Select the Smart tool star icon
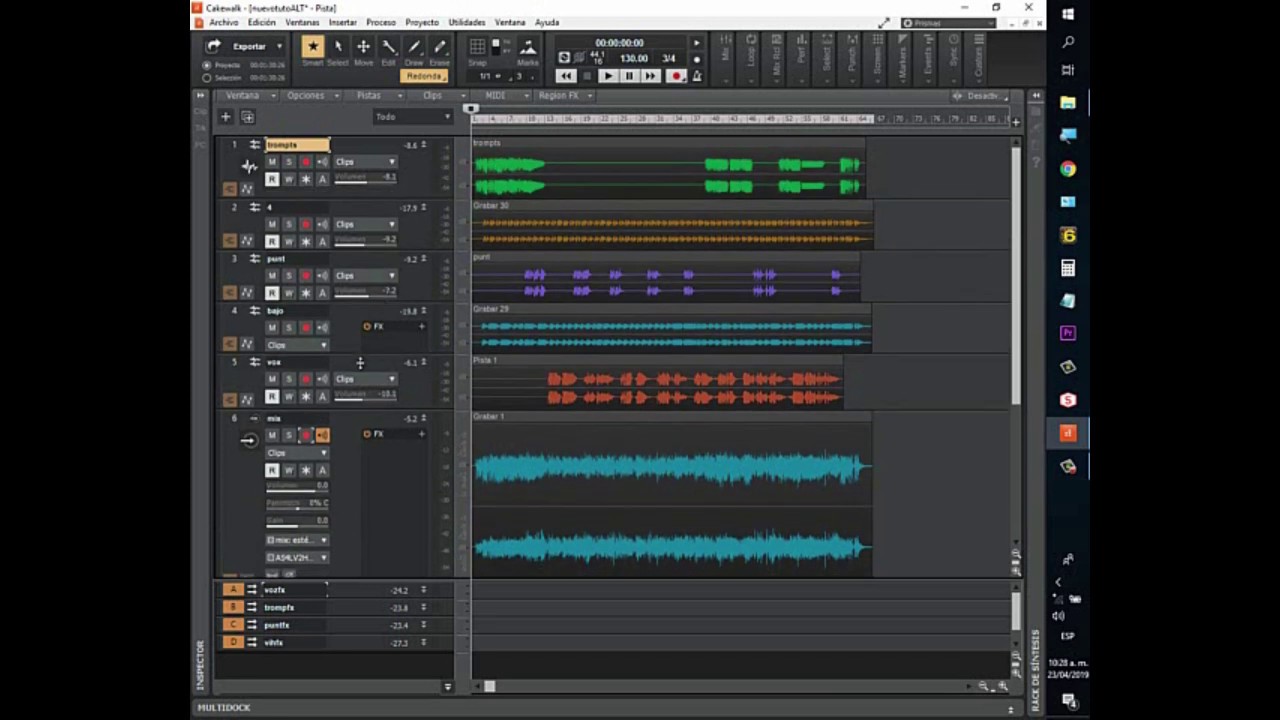1280x720 pixels. coord(313,46)
